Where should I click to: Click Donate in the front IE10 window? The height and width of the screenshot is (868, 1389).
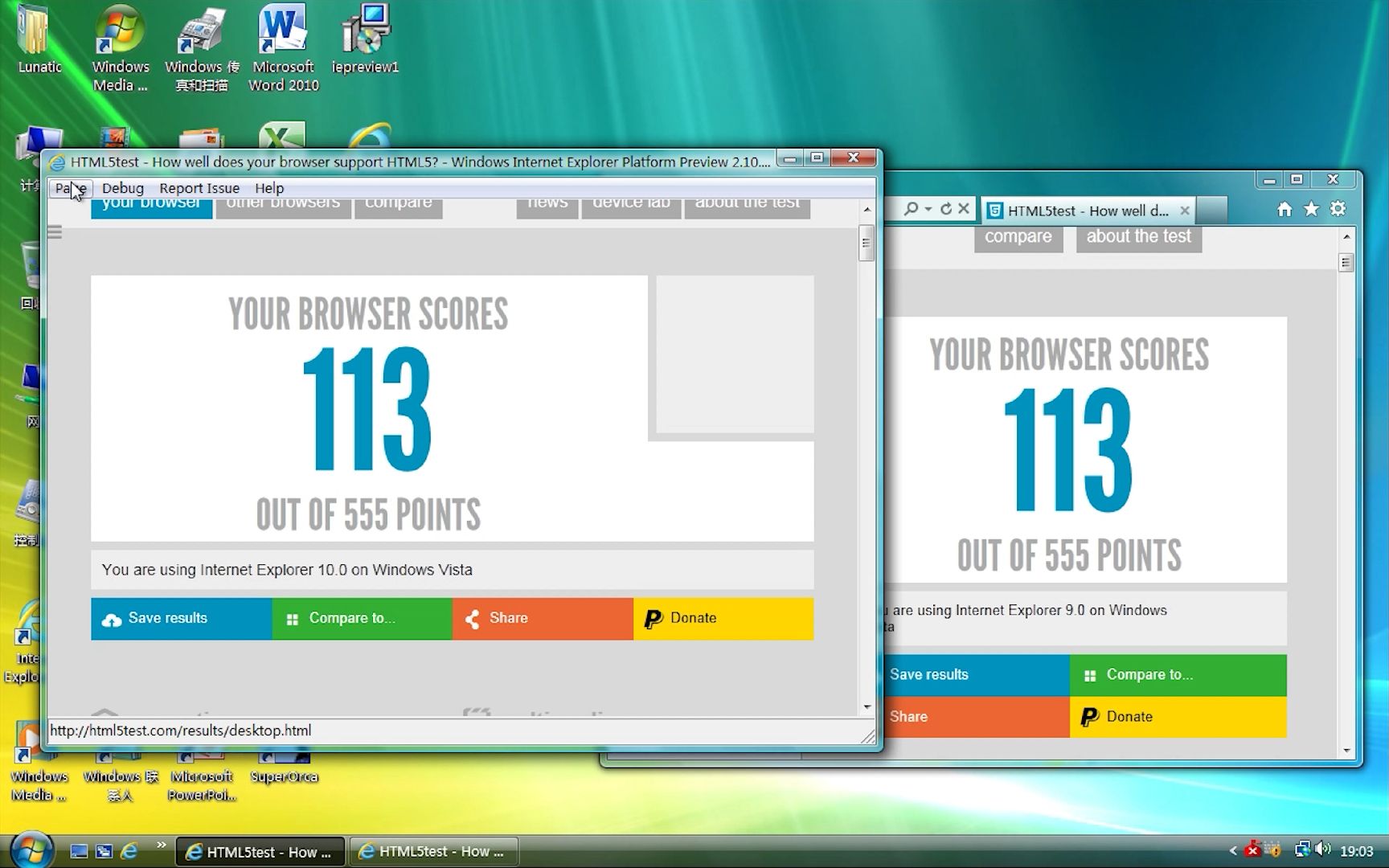tap(723, 618)
